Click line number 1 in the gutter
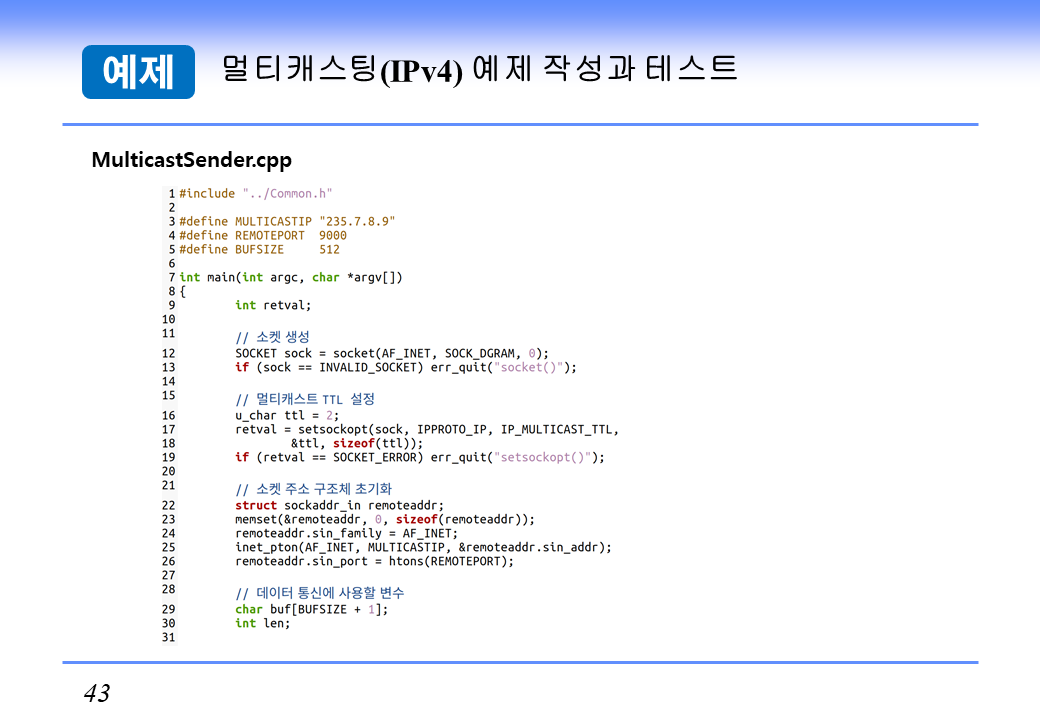This screenshot has width=1040, height=720. point(172,194)
